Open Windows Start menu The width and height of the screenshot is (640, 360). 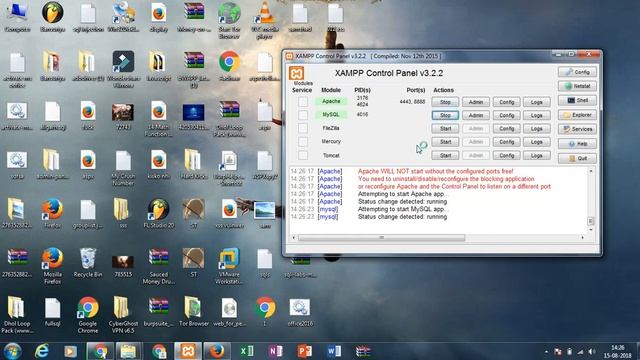pos(12,351)
